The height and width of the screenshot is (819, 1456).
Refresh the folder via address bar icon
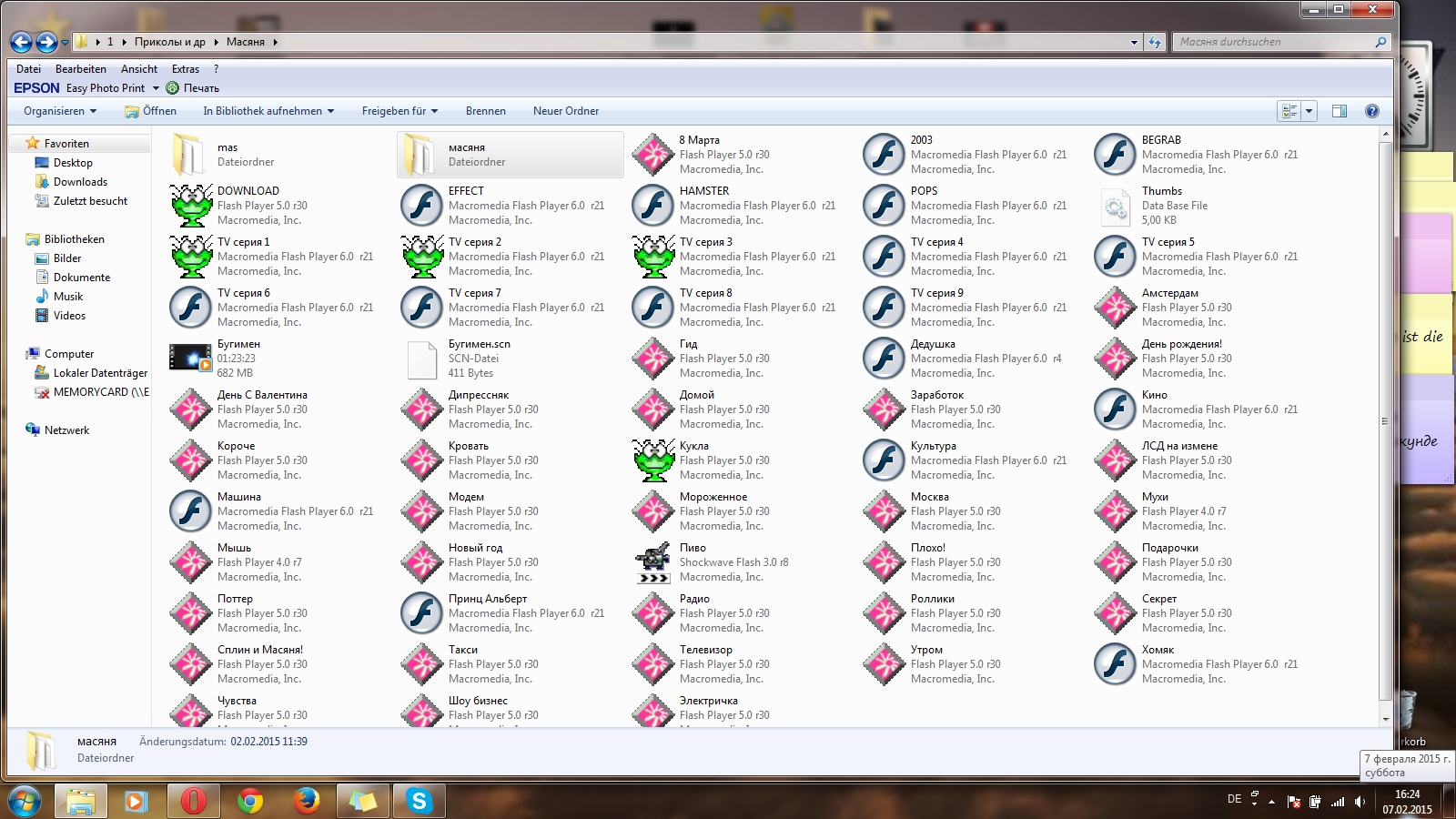pos(1155,42)
